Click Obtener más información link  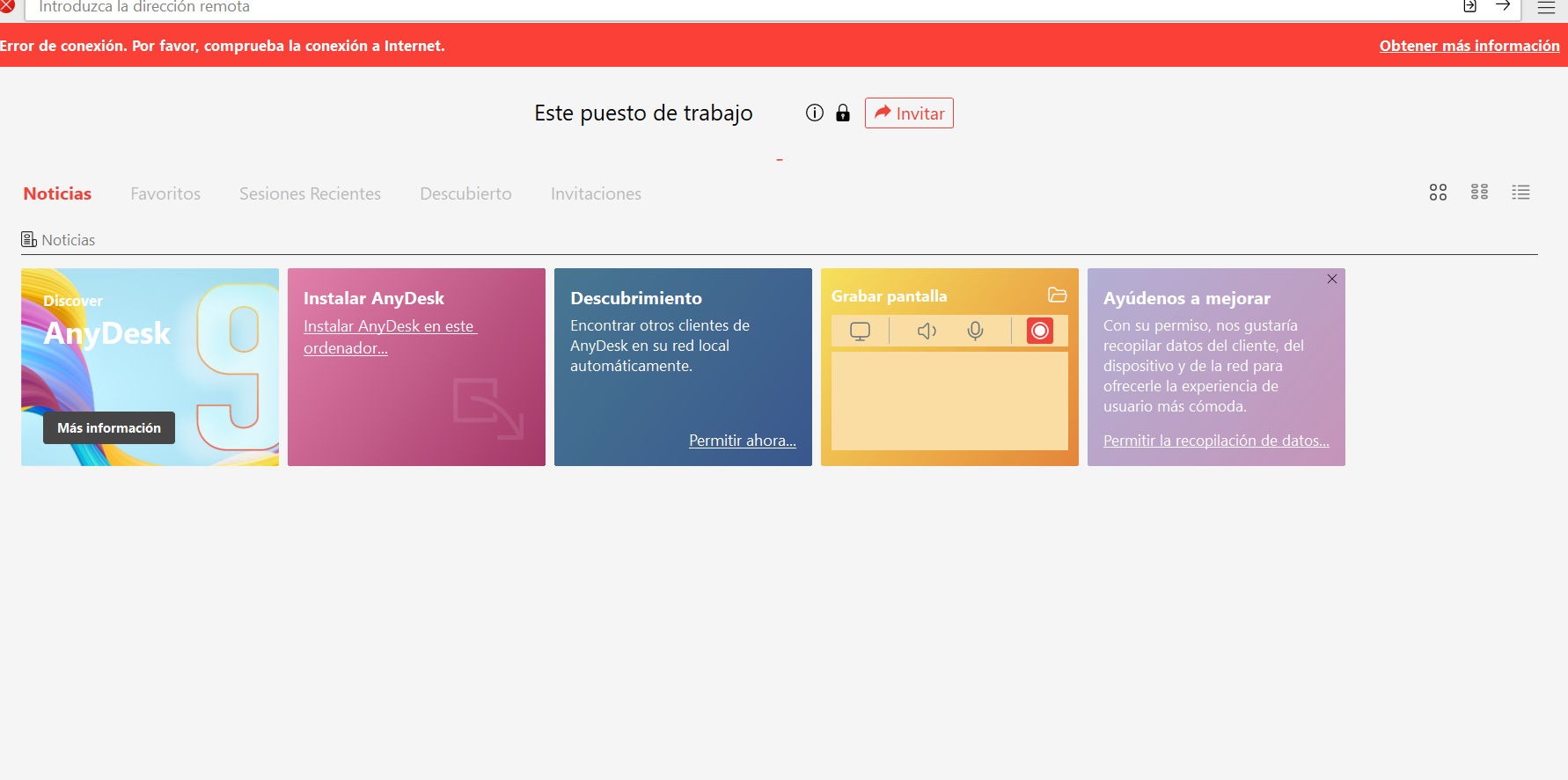click(x=1469, y=46)
